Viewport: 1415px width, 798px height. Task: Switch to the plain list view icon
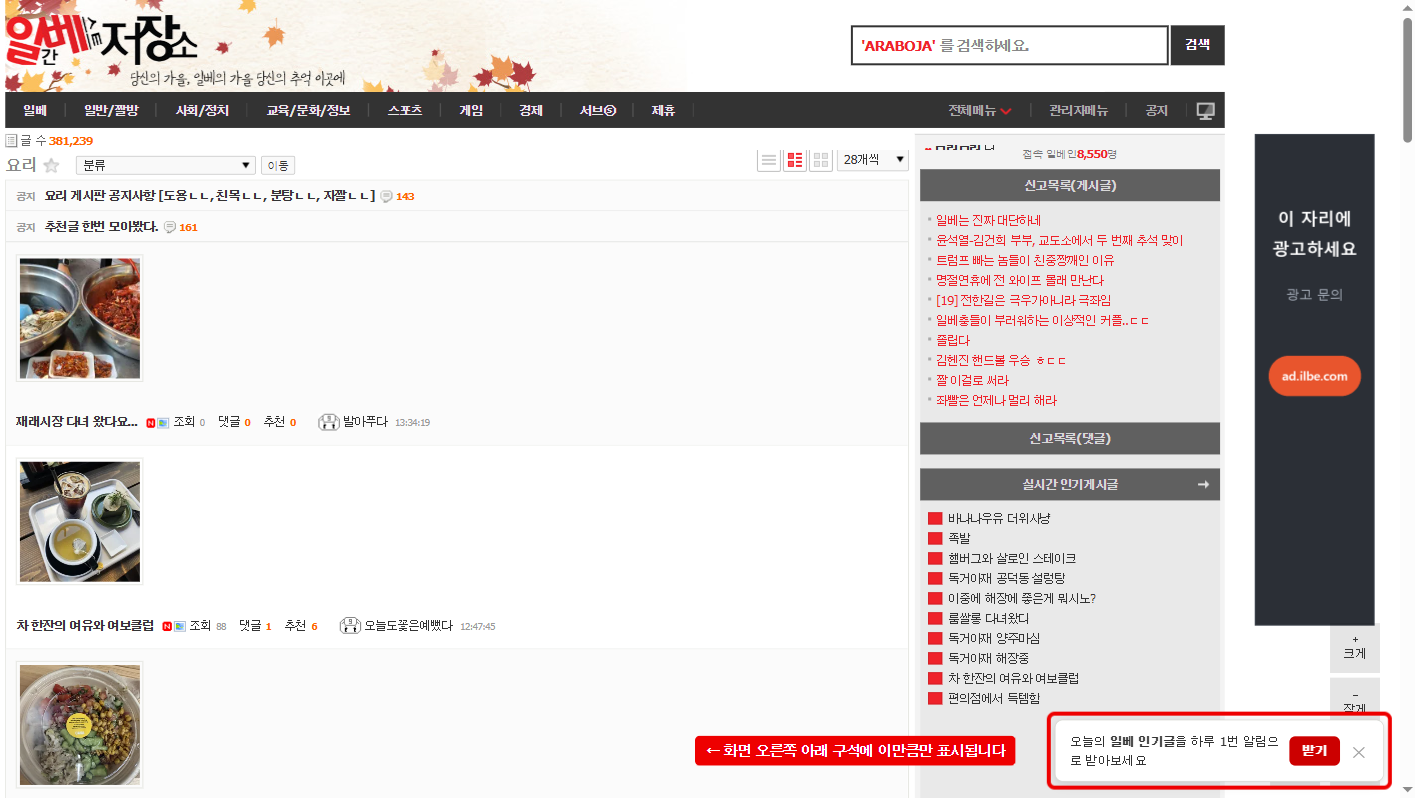coord(769,160)
